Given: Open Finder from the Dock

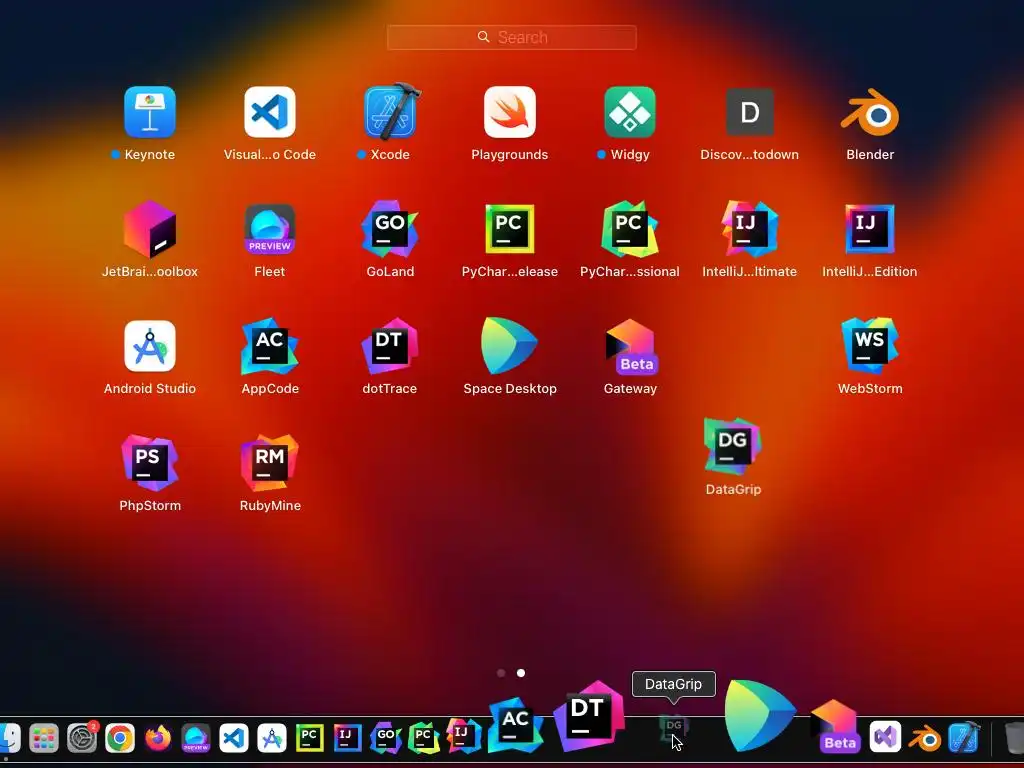Looking at the screenshot, I should (x=9, y=737).
